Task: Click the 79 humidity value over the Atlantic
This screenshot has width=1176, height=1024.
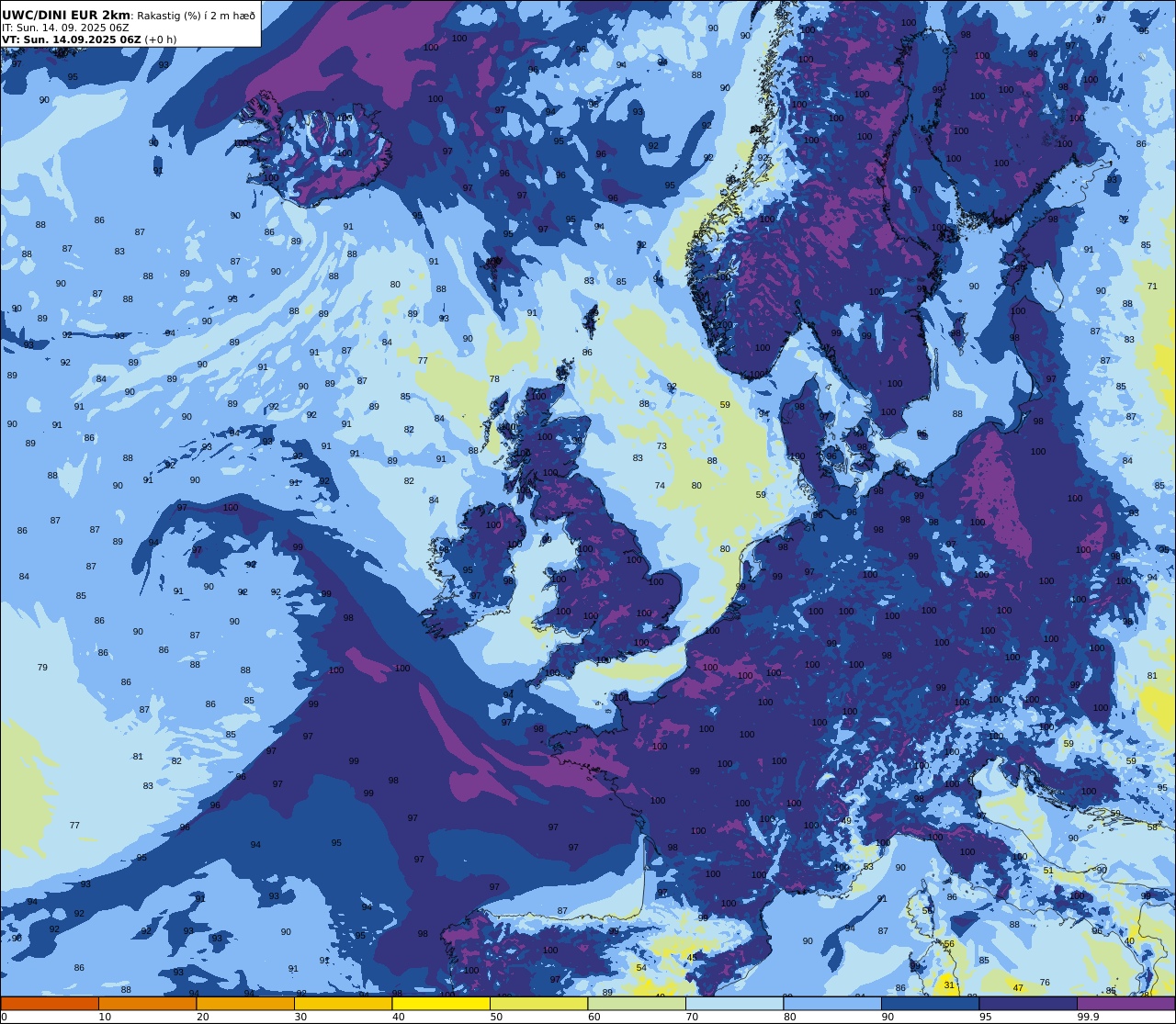Action: click(x=42, y=668)
